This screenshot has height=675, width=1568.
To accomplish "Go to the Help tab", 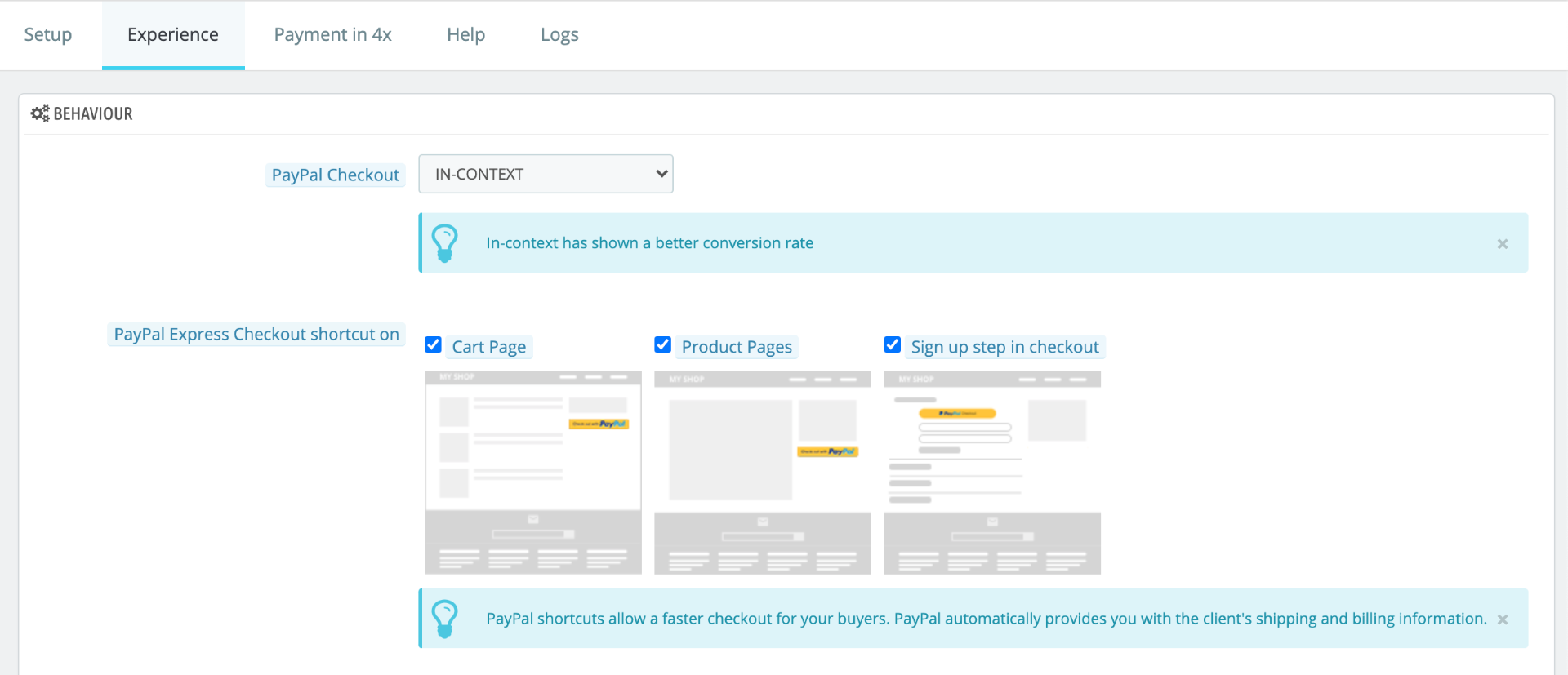I will click(465, 34).
